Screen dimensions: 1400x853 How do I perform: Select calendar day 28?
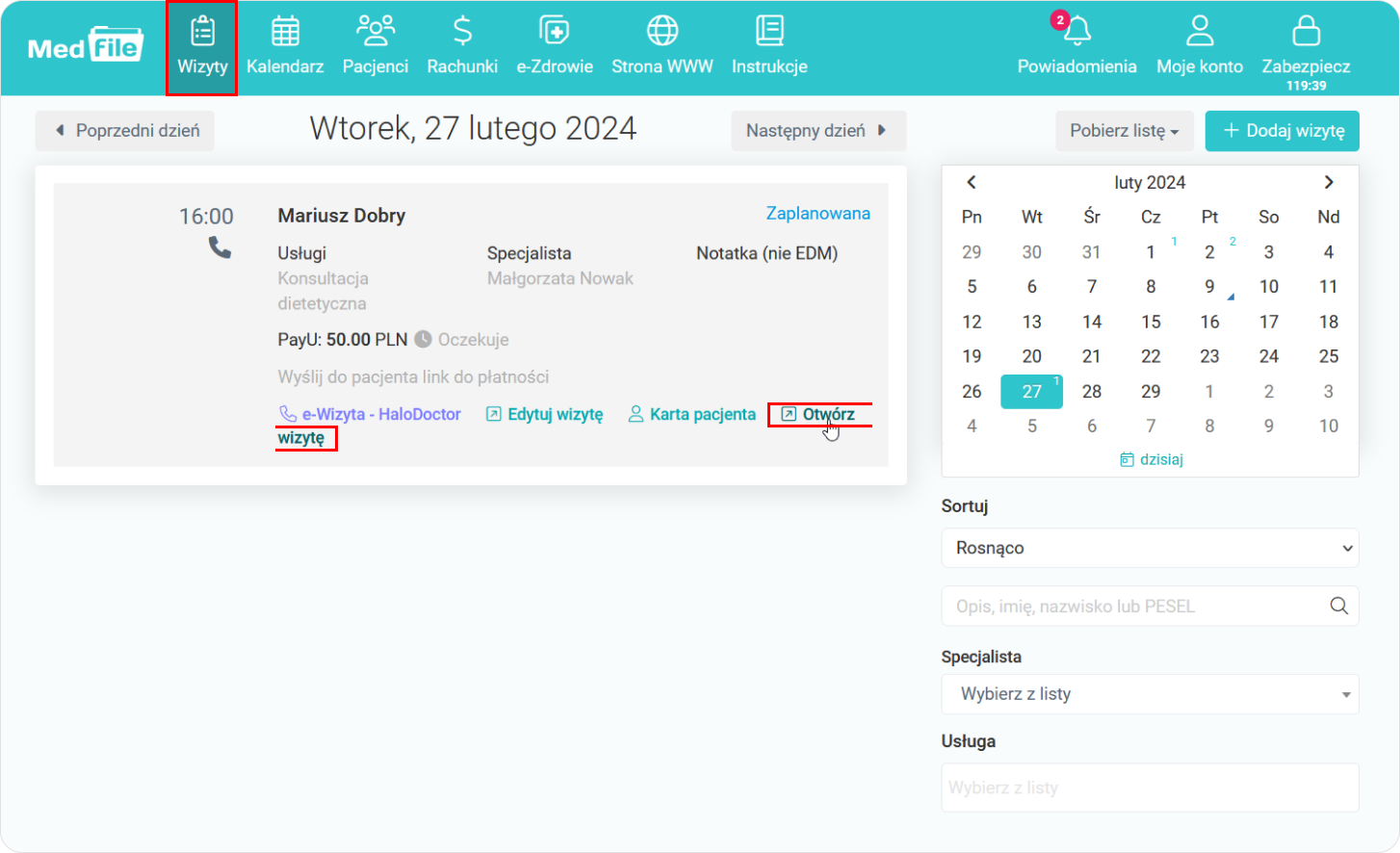pos(1091,392)
